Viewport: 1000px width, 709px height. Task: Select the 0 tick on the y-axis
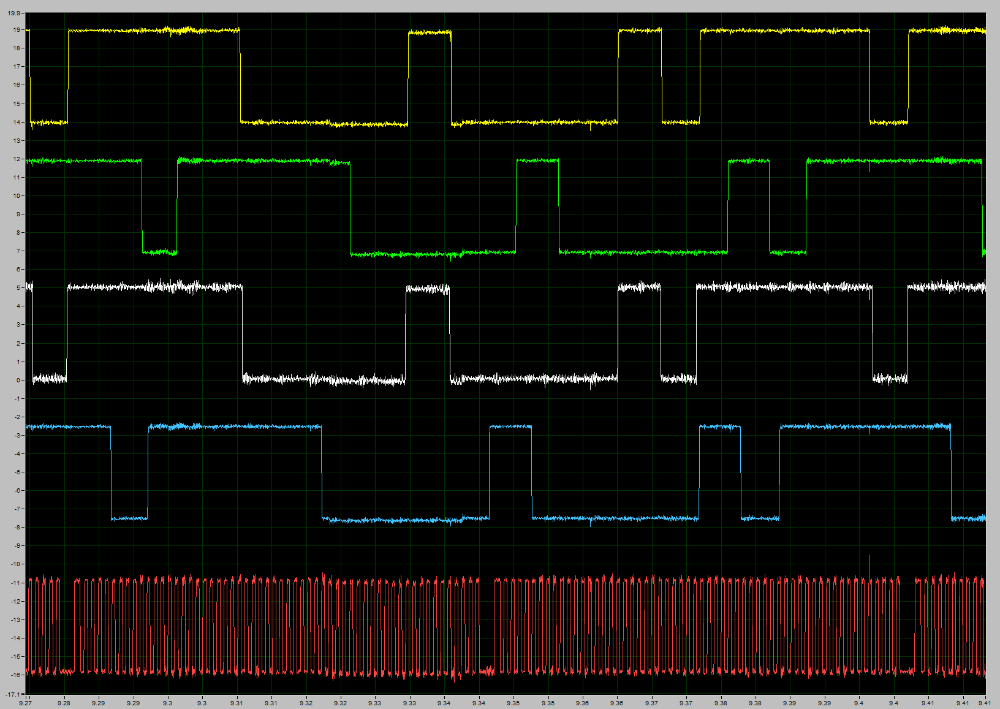click(19, 380)
